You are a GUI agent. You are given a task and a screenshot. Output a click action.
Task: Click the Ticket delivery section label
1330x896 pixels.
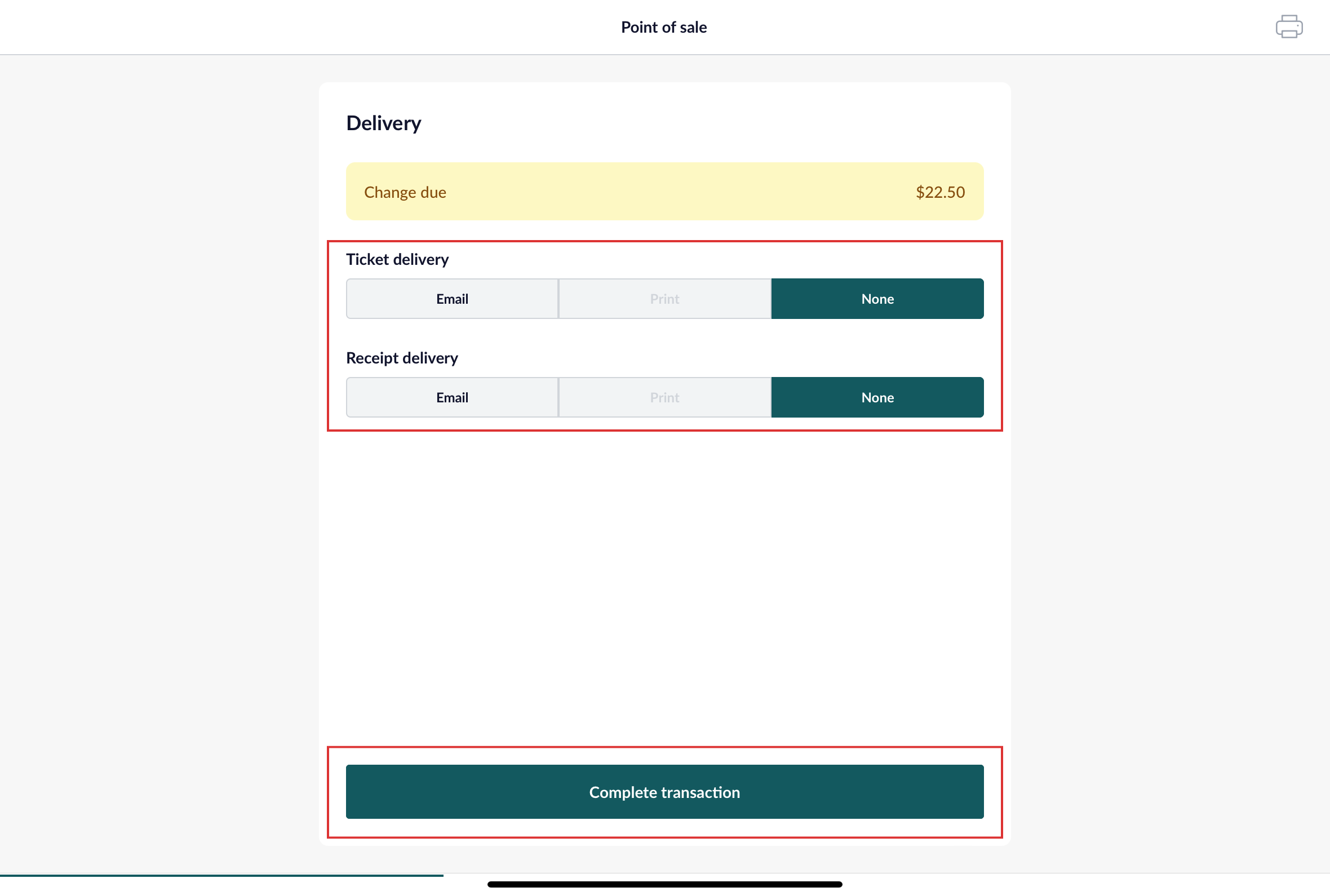[x=397, y=259]
